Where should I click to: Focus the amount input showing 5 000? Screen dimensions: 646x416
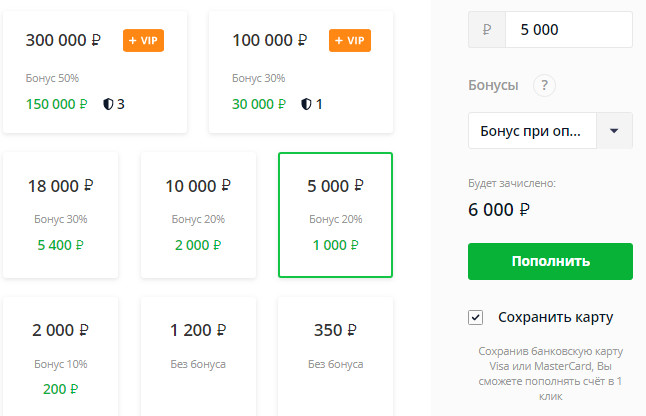pyautogui.click(x=569, y=30)
